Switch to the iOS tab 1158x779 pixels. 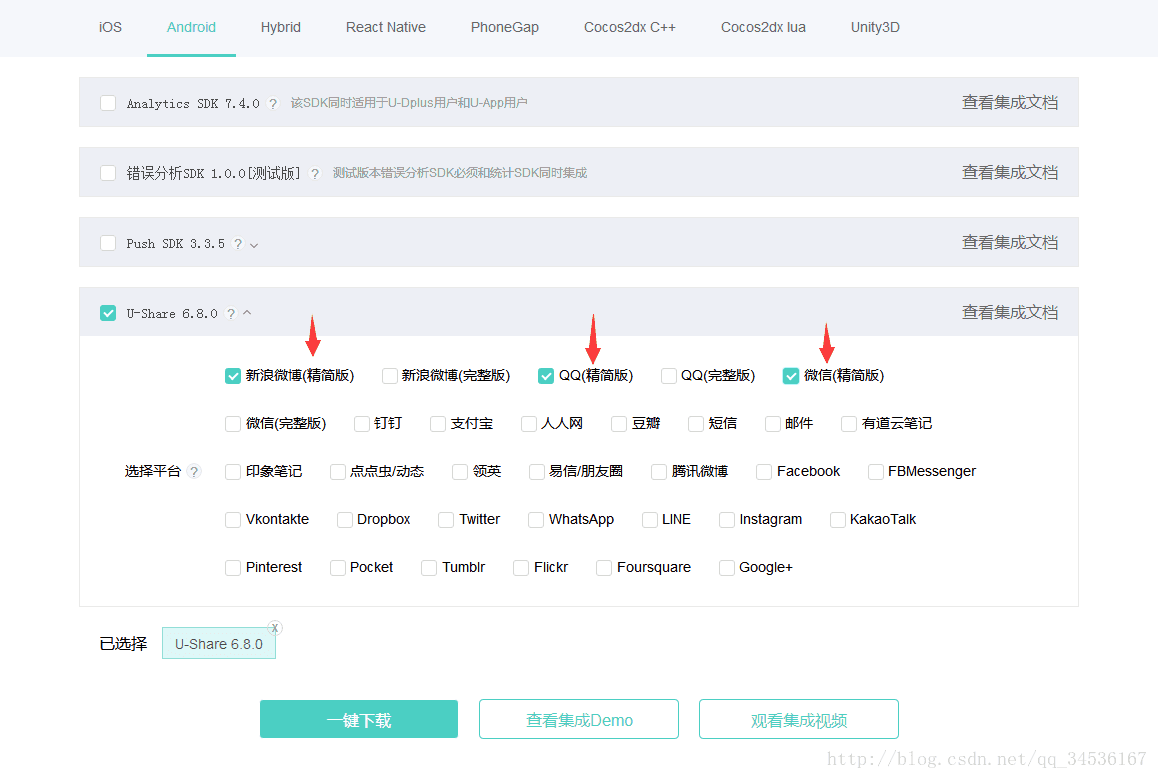coord(111,27)
